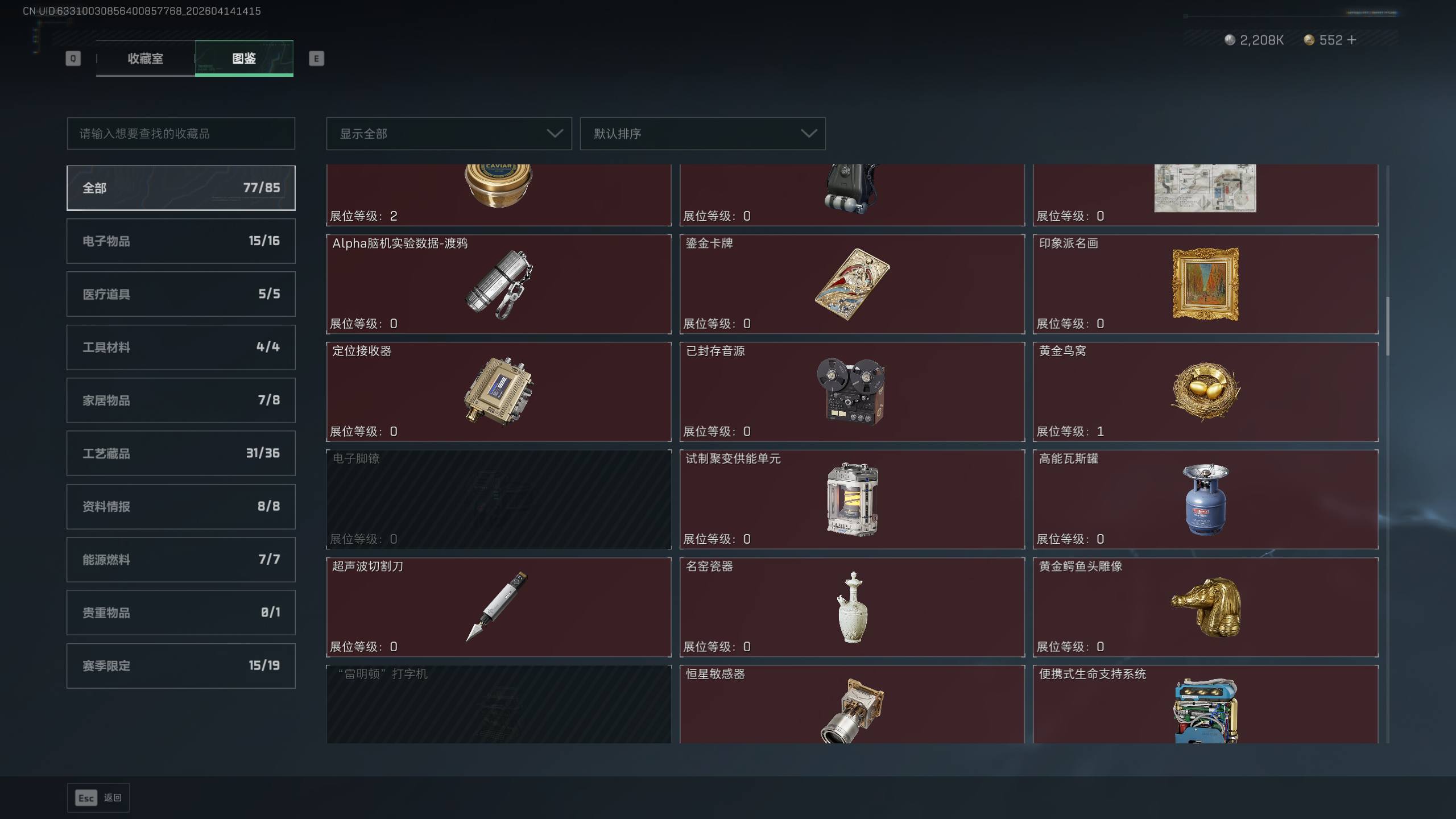Viewport: 1456px width, 819px height.
Task: Select the 名窑瓷器 porcelain vase icon
Action: (852, 607)
